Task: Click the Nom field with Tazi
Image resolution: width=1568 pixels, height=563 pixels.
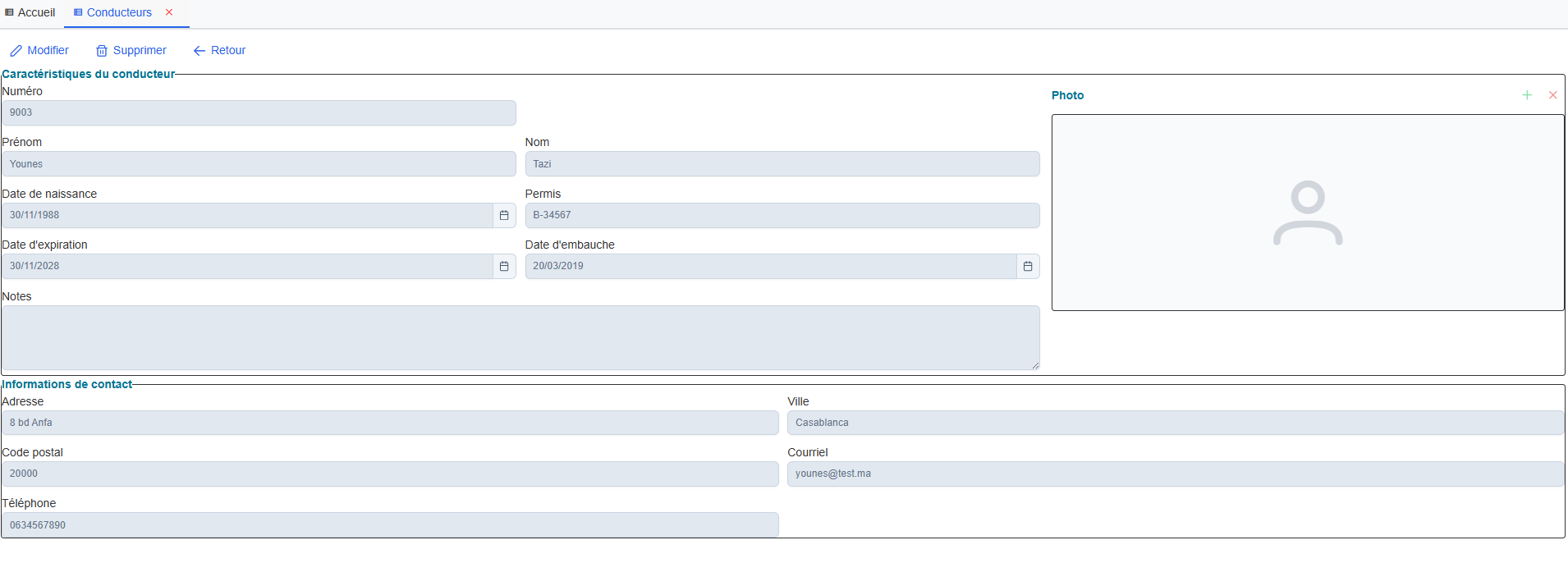Action: [x=782, y=164]
